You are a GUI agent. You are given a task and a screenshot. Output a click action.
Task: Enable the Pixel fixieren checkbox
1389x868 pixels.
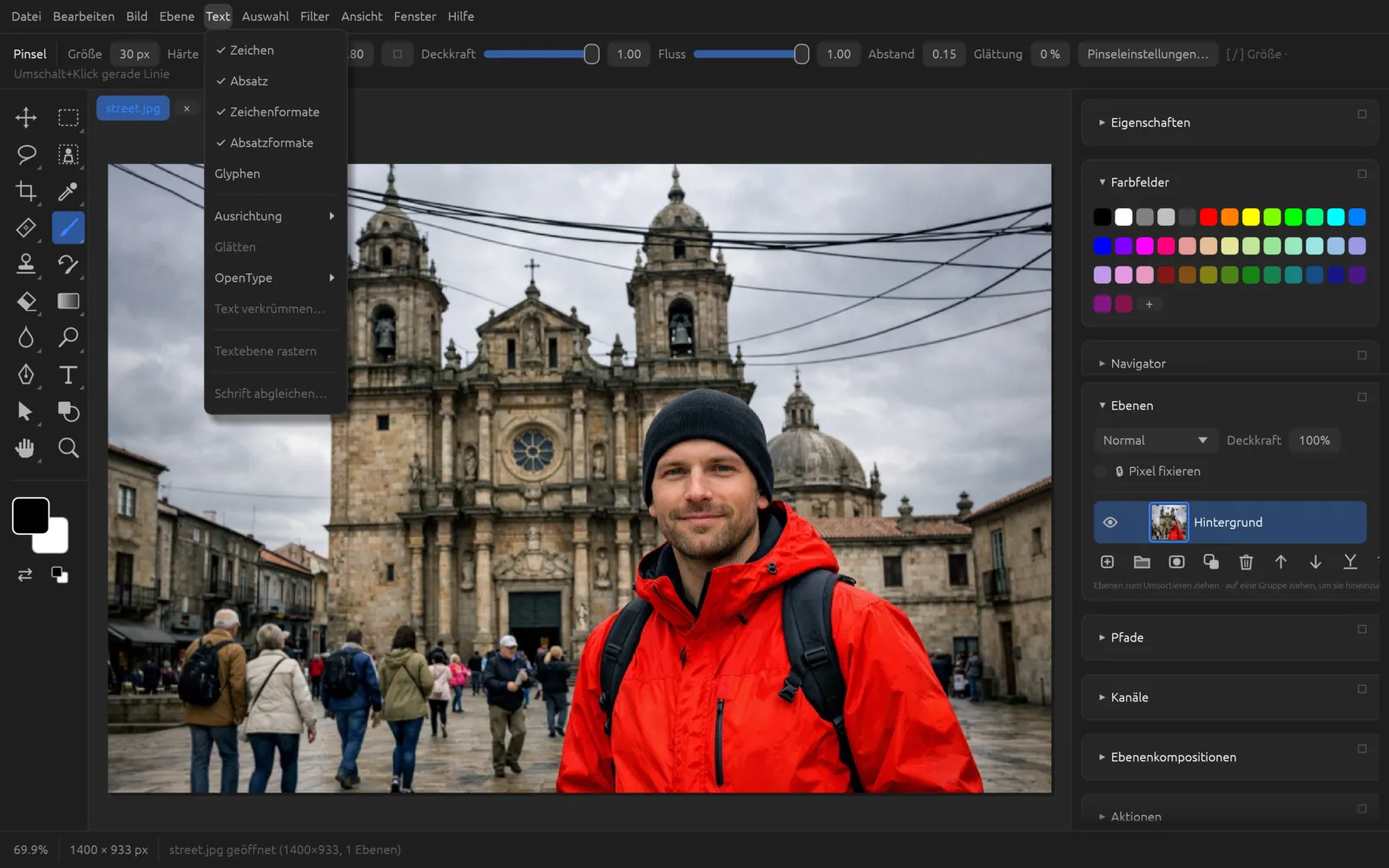point(1102,471)
